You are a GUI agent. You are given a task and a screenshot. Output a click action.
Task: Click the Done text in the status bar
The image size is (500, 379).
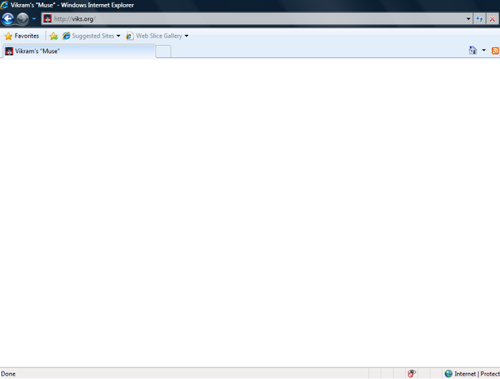[x=8, y=374]
